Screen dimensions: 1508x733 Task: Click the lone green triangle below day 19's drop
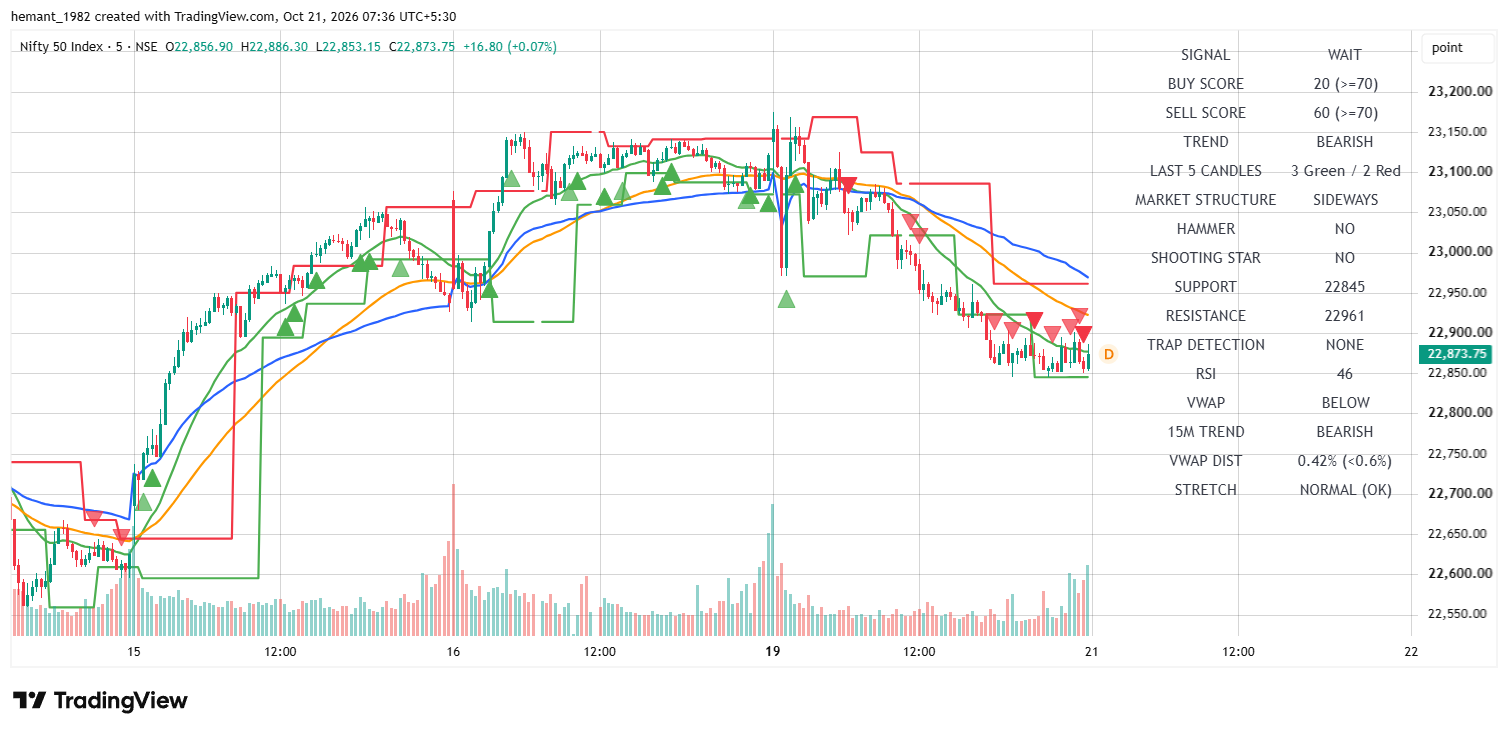[787, 299]
